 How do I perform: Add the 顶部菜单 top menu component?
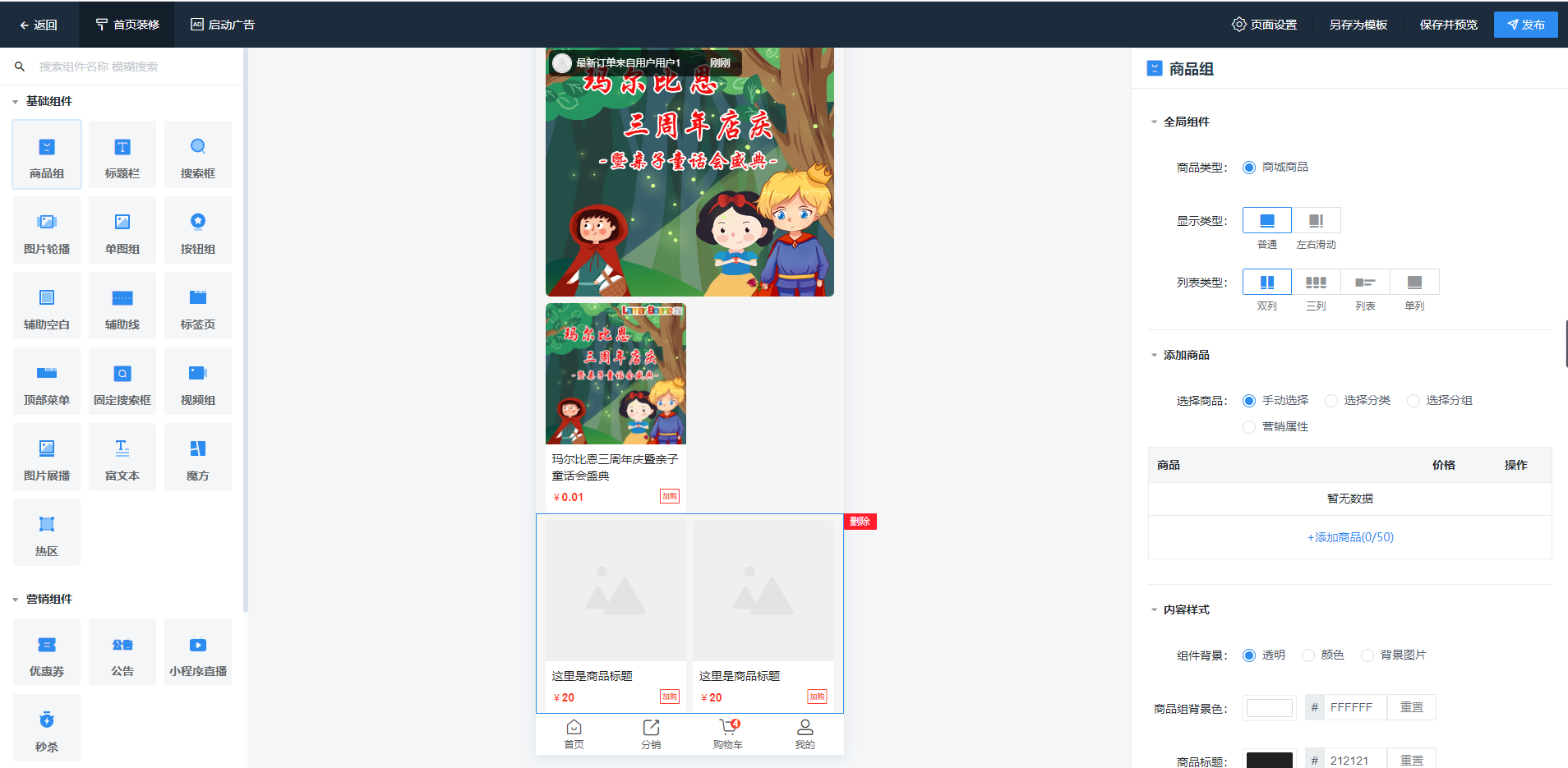pyautogui.click(x=47, y=381)
